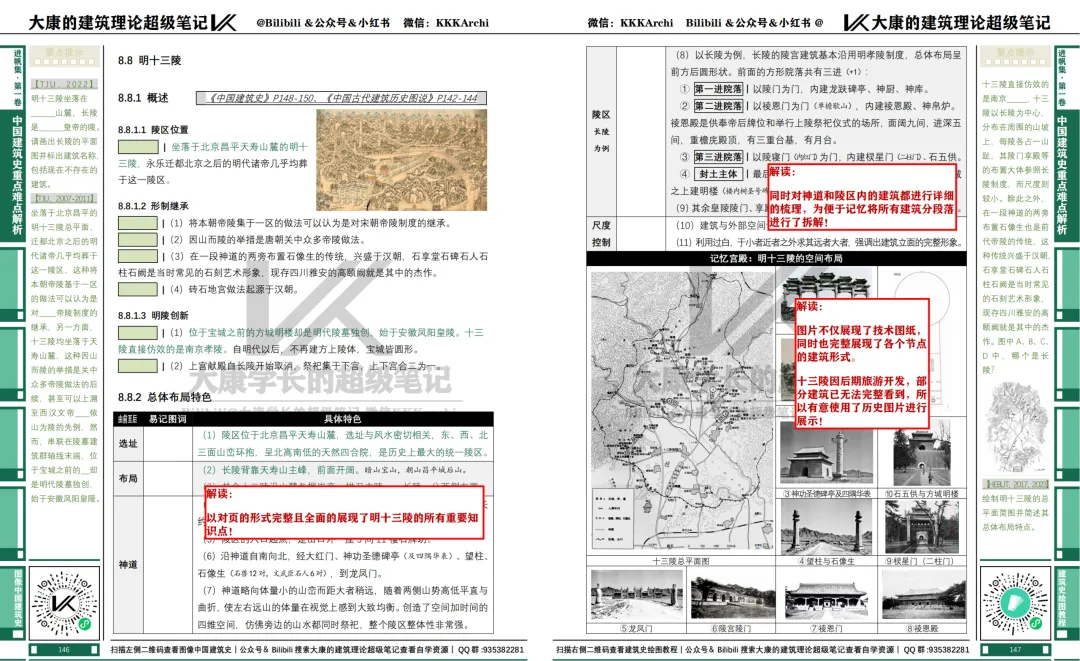Click the 陵宫陵门 photo

coord(732,596)
